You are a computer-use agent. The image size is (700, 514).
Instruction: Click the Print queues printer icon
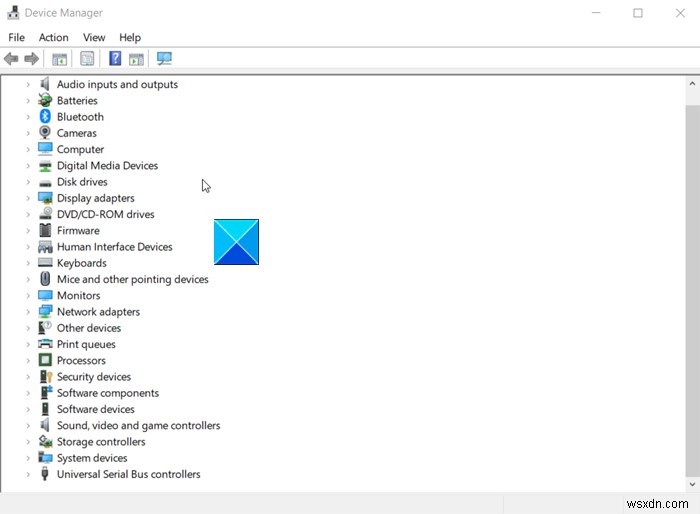pyautogui.click(x=45, y=344)
